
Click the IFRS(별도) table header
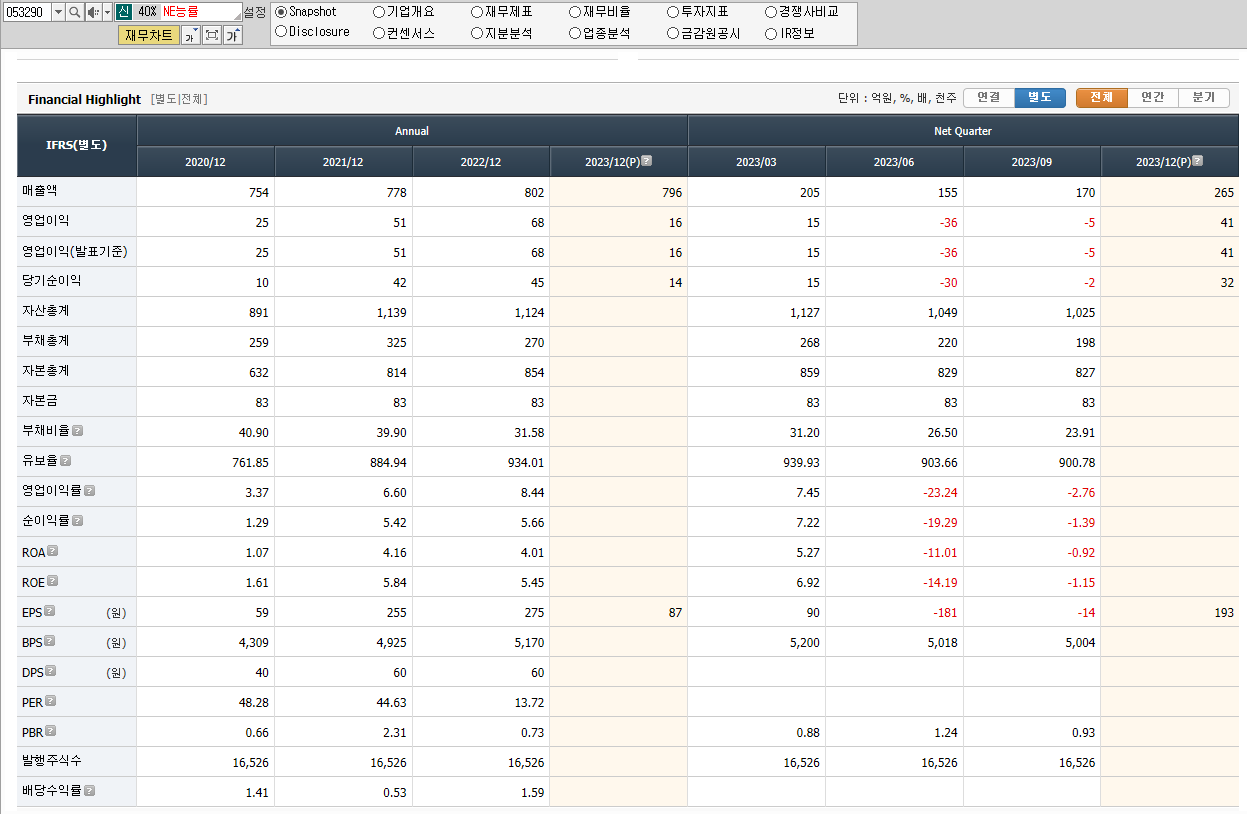[x=77, y=146]
